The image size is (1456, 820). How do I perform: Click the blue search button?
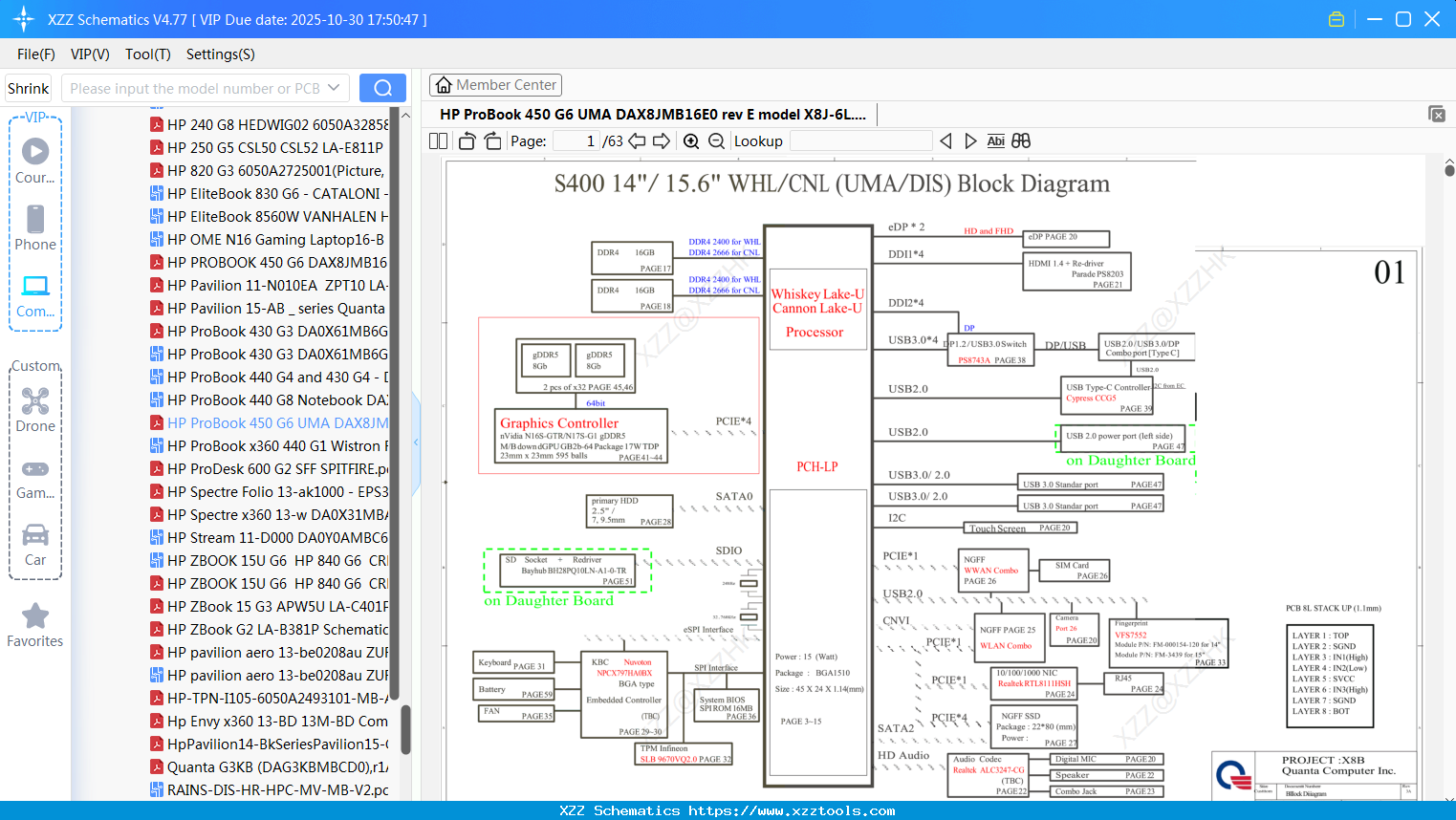point(382,88)
